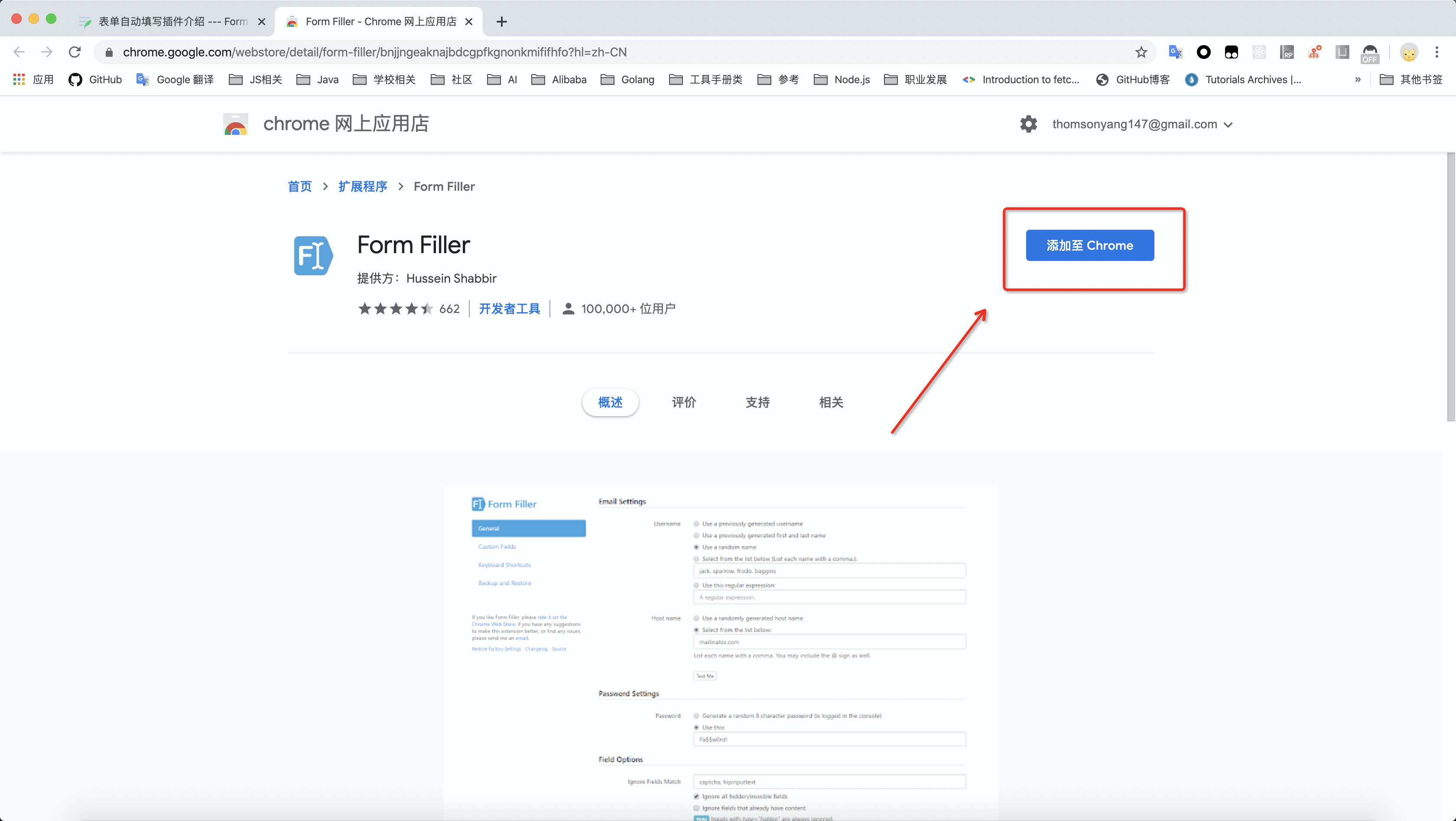Open the 其他书签 bookmarks folder
The image size is (1456, 821).
click(1411, 80)
